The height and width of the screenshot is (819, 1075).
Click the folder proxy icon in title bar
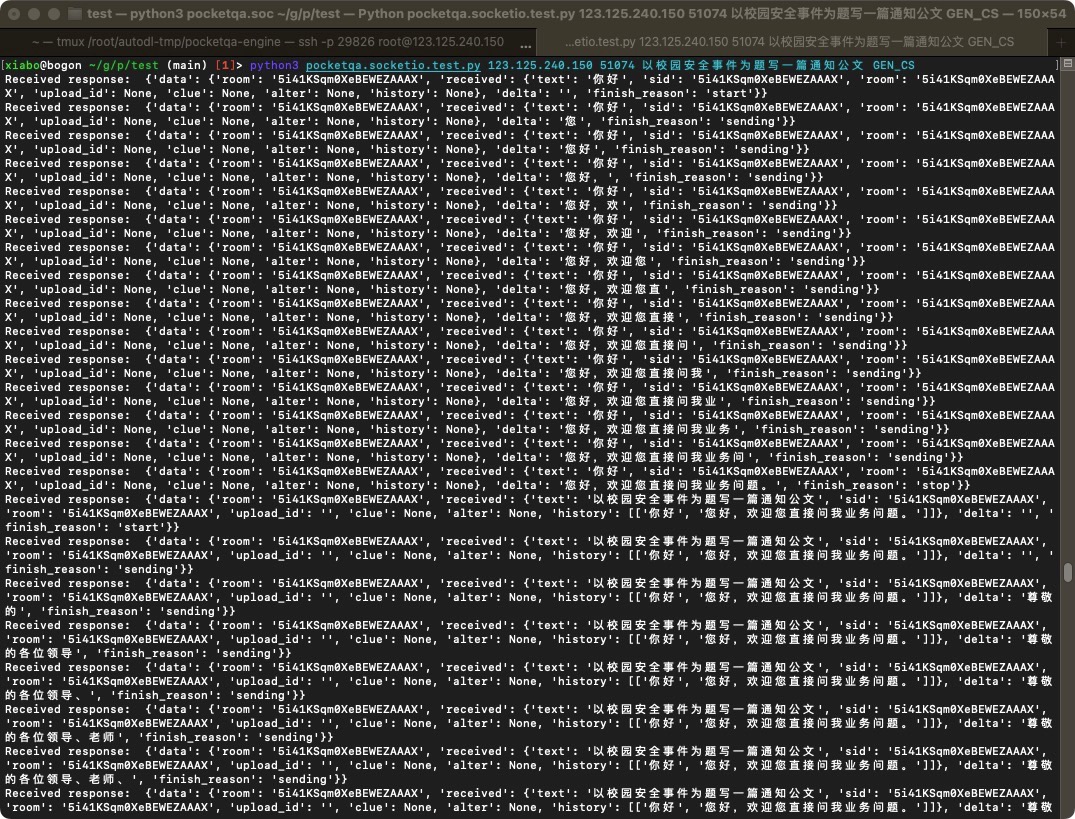75,14
